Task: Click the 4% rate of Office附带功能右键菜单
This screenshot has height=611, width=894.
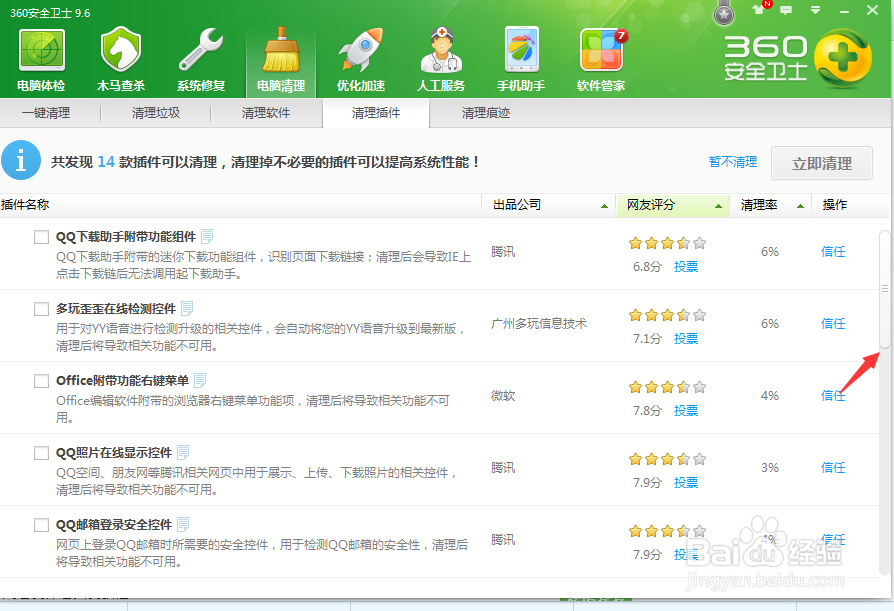Action: (770, 396)
